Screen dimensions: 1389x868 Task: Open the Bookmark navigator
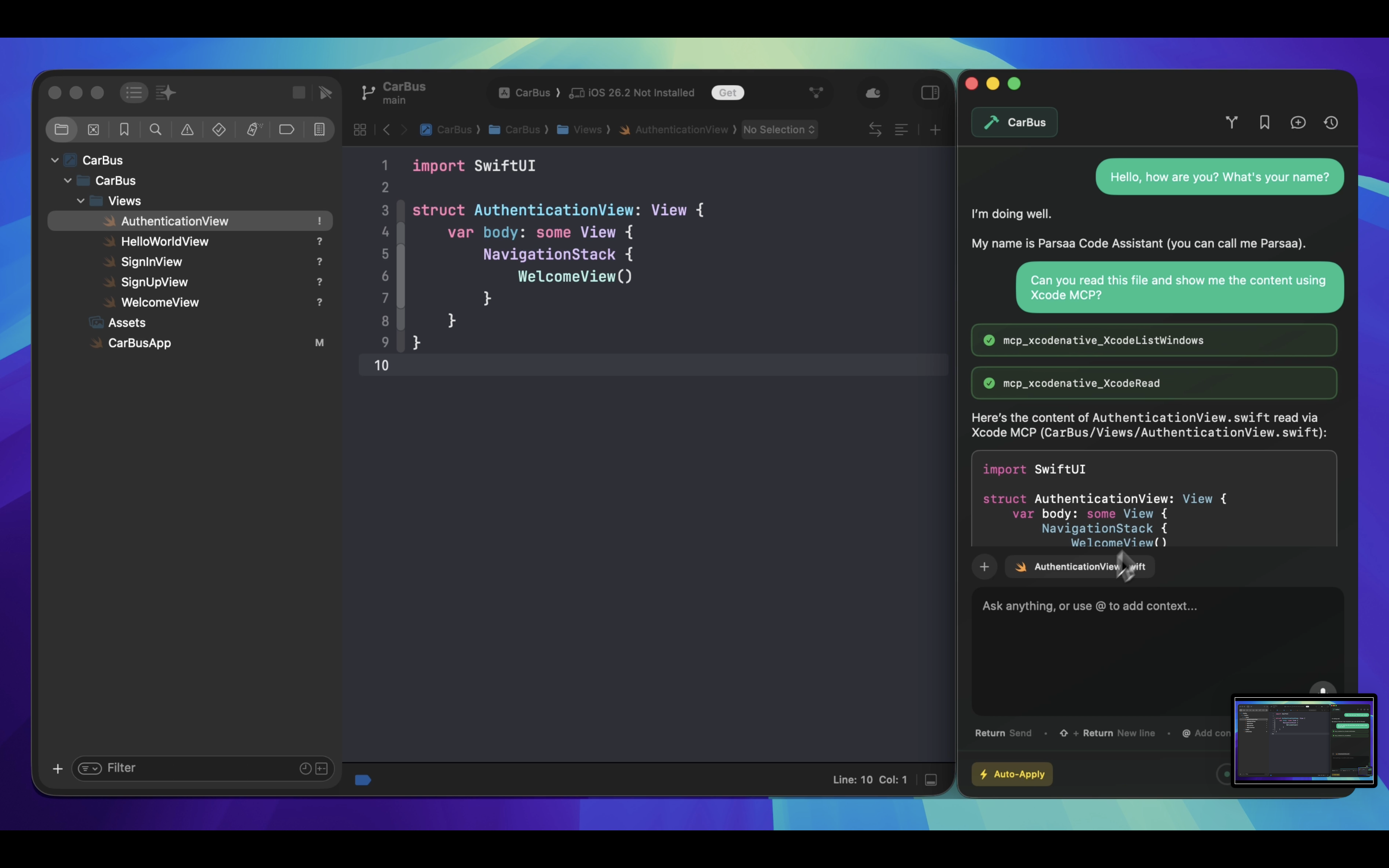[x=124, y=129]
